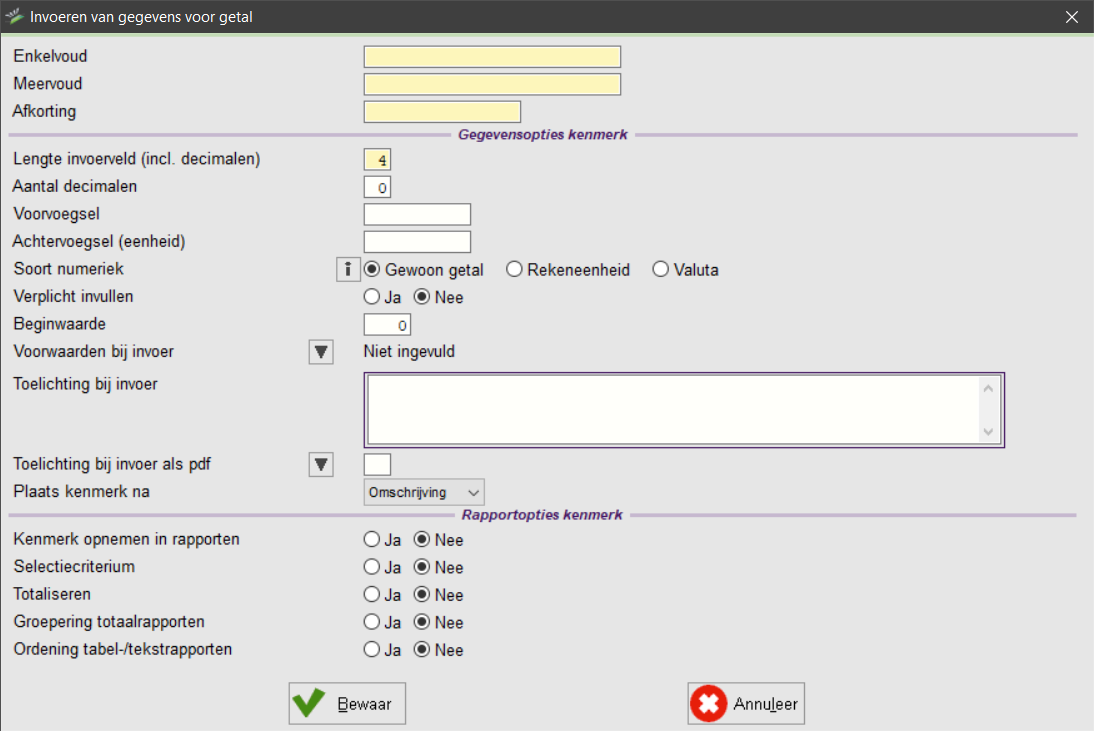
Task: Click the info icon beside Soort numeriek
Action: (x=347, y=269)
